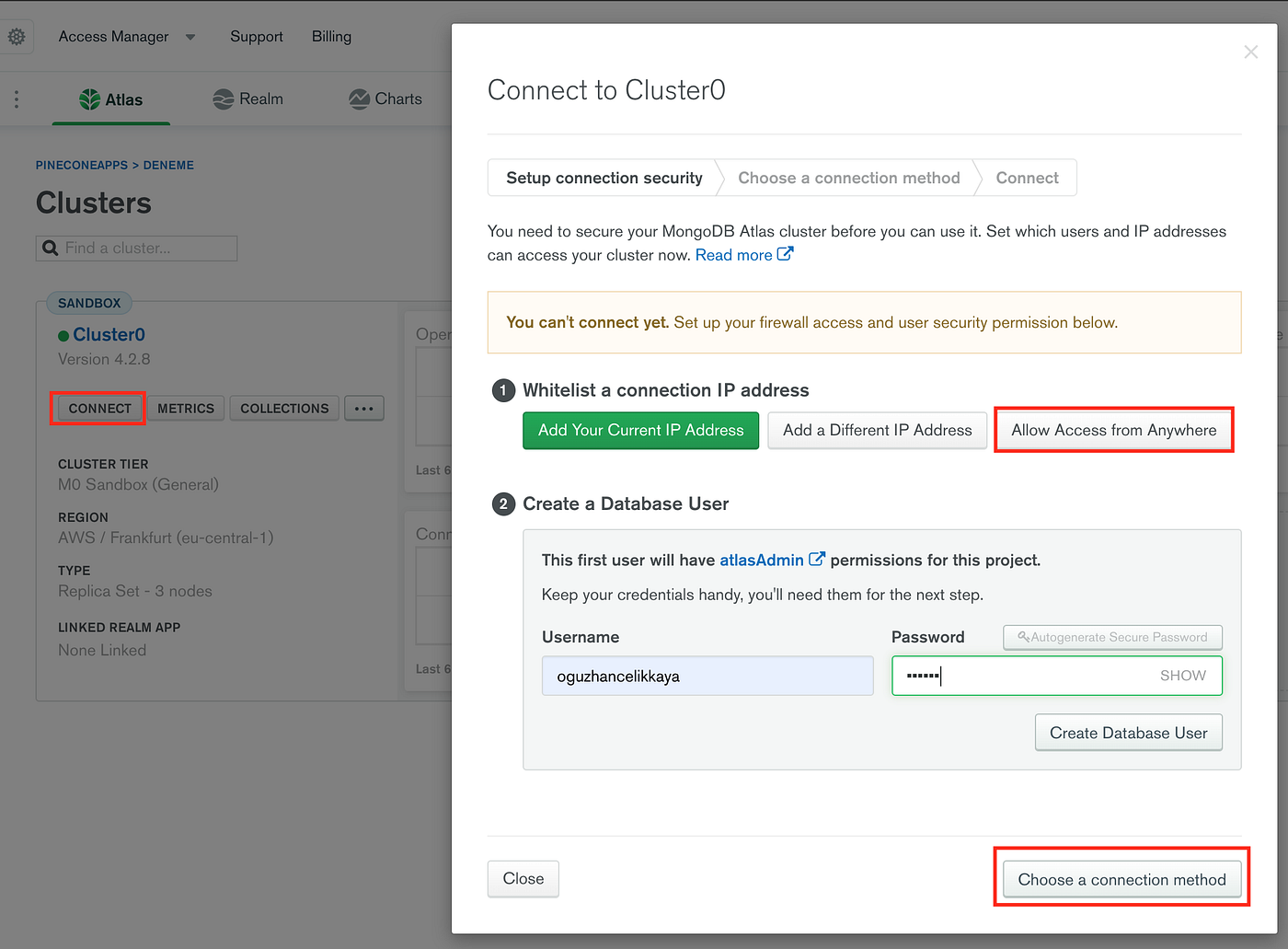Click the external link icon beside atlasAdmin
Viewport: 1288px width, 949px height.
pyautogui.click(x=817, y=558)
